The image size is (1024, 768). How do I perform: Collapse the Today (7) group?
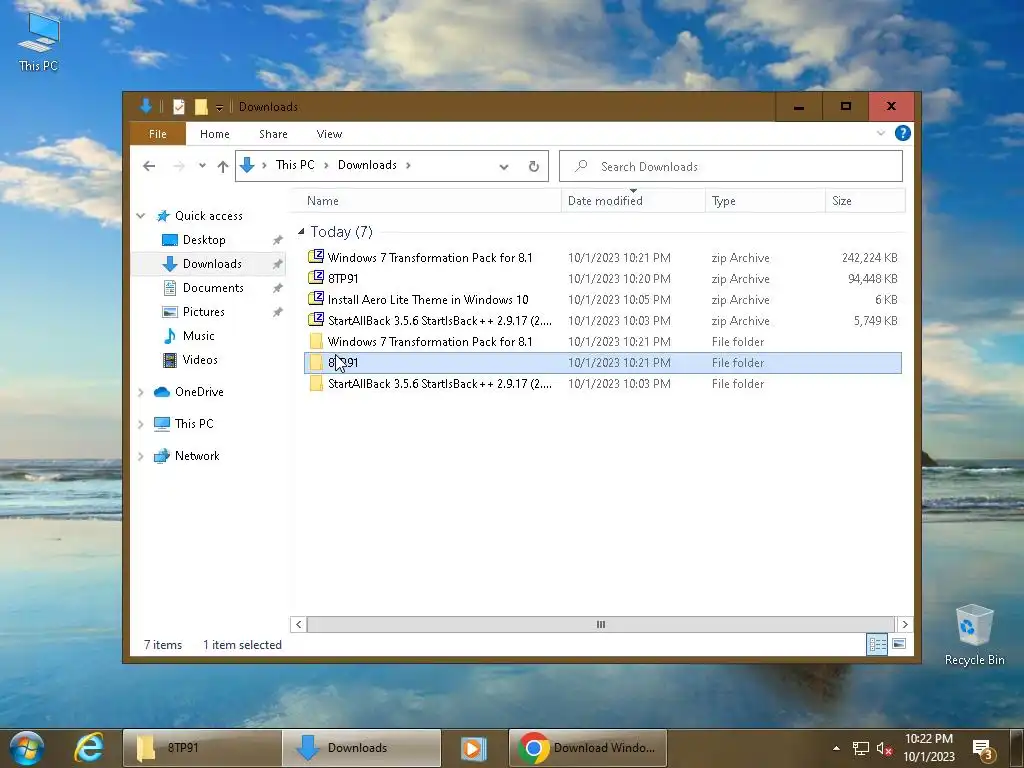click(301, 232)
